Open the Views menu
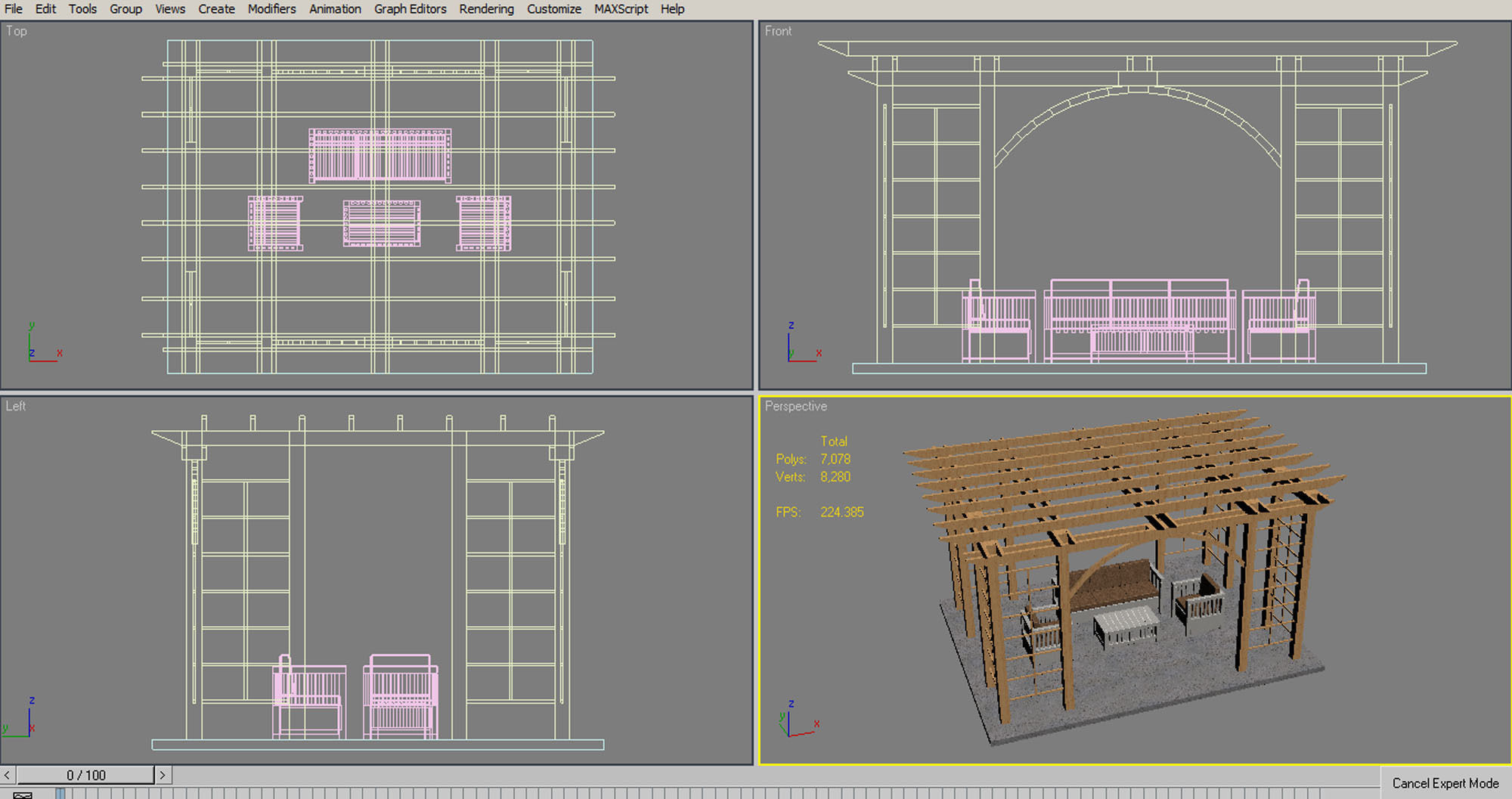 point(170,9)
